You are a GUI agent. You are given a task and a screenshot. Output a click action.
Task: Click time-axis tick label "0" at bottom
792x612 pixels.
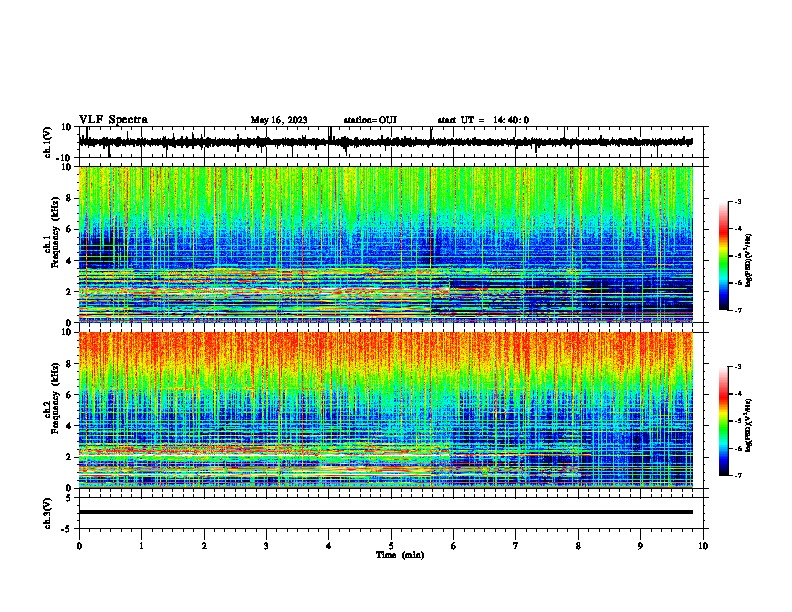[x=79, y=546]
